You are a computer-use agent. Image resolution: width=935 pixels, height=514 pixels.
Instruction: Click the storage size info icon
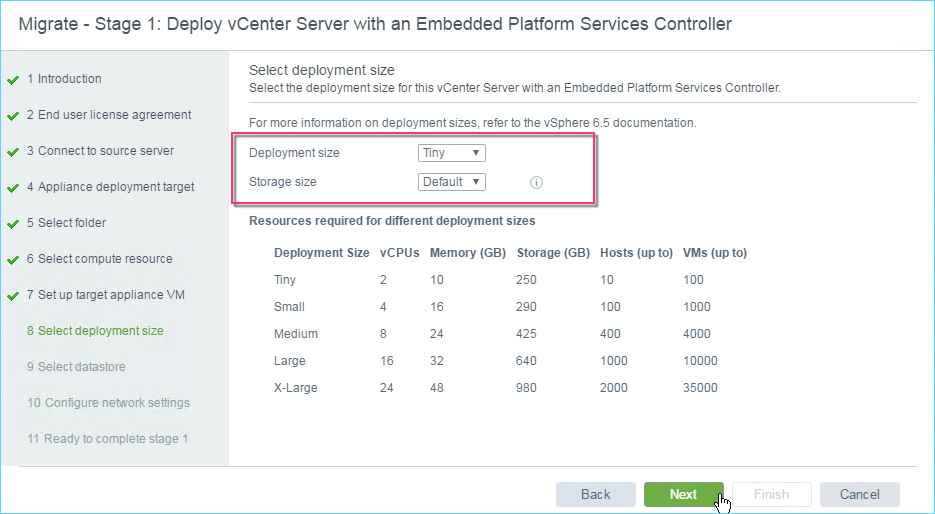pos(536,182)
